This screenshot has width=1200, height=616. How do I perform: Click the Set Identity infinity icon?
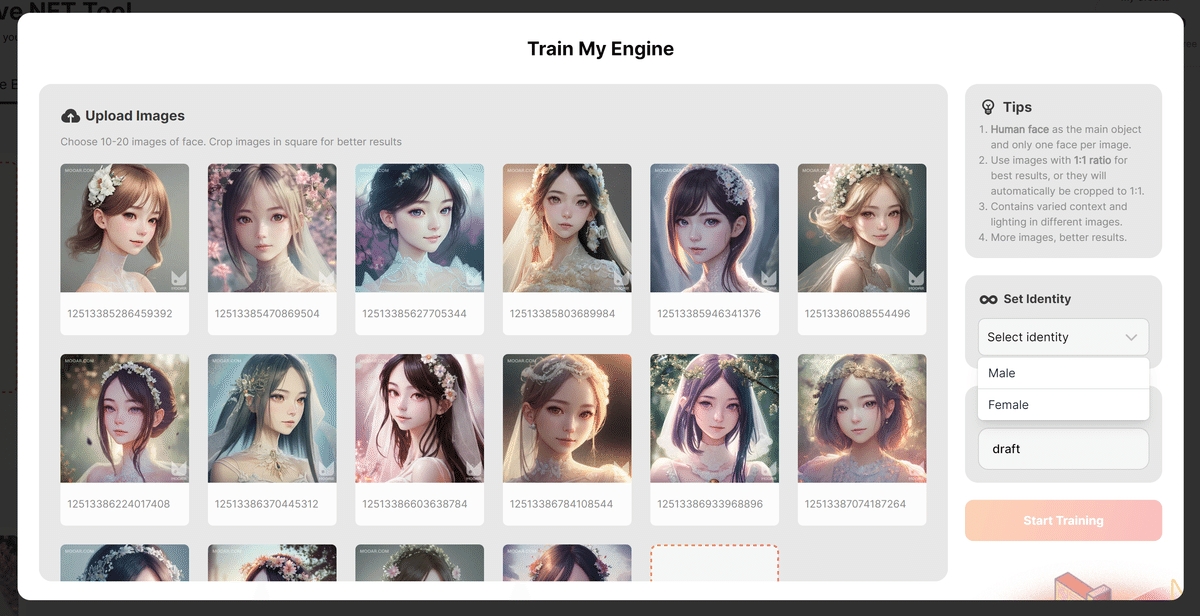(988, 299)
